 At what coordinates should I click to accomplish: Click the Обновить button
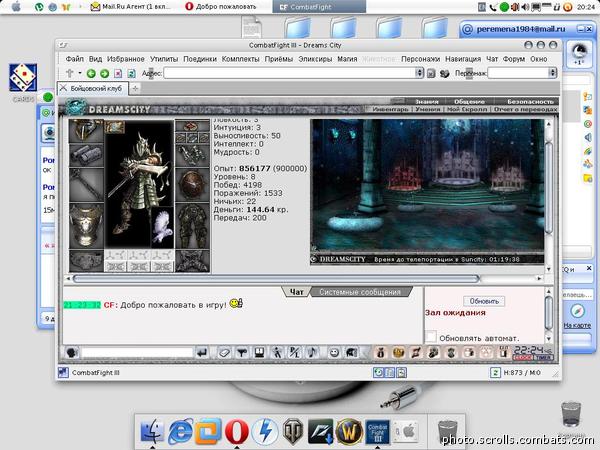tap(484, 301)
